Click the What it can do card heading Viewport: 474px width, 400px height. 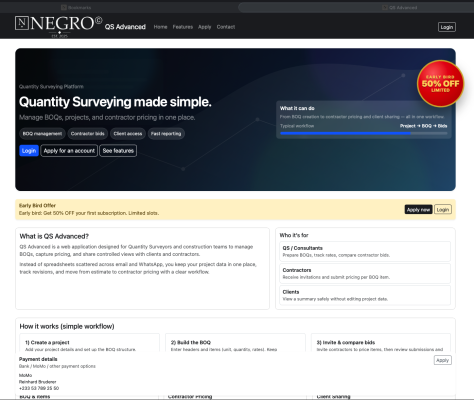click(297, 108)
